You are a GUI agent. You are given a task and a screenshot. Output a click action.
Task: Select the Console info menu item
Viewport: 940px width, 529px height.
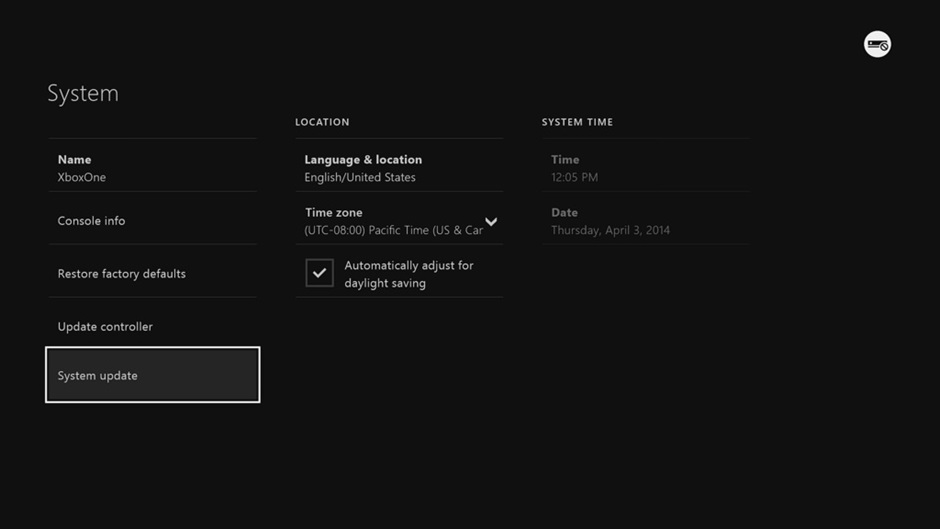91,221
